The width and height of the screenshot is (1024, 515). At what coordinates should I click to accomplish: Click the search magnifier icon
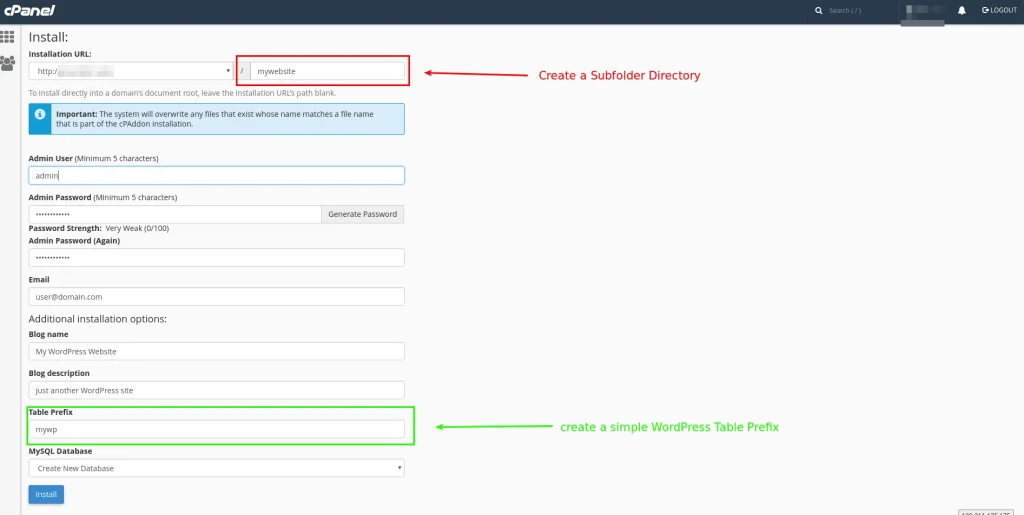819,11
